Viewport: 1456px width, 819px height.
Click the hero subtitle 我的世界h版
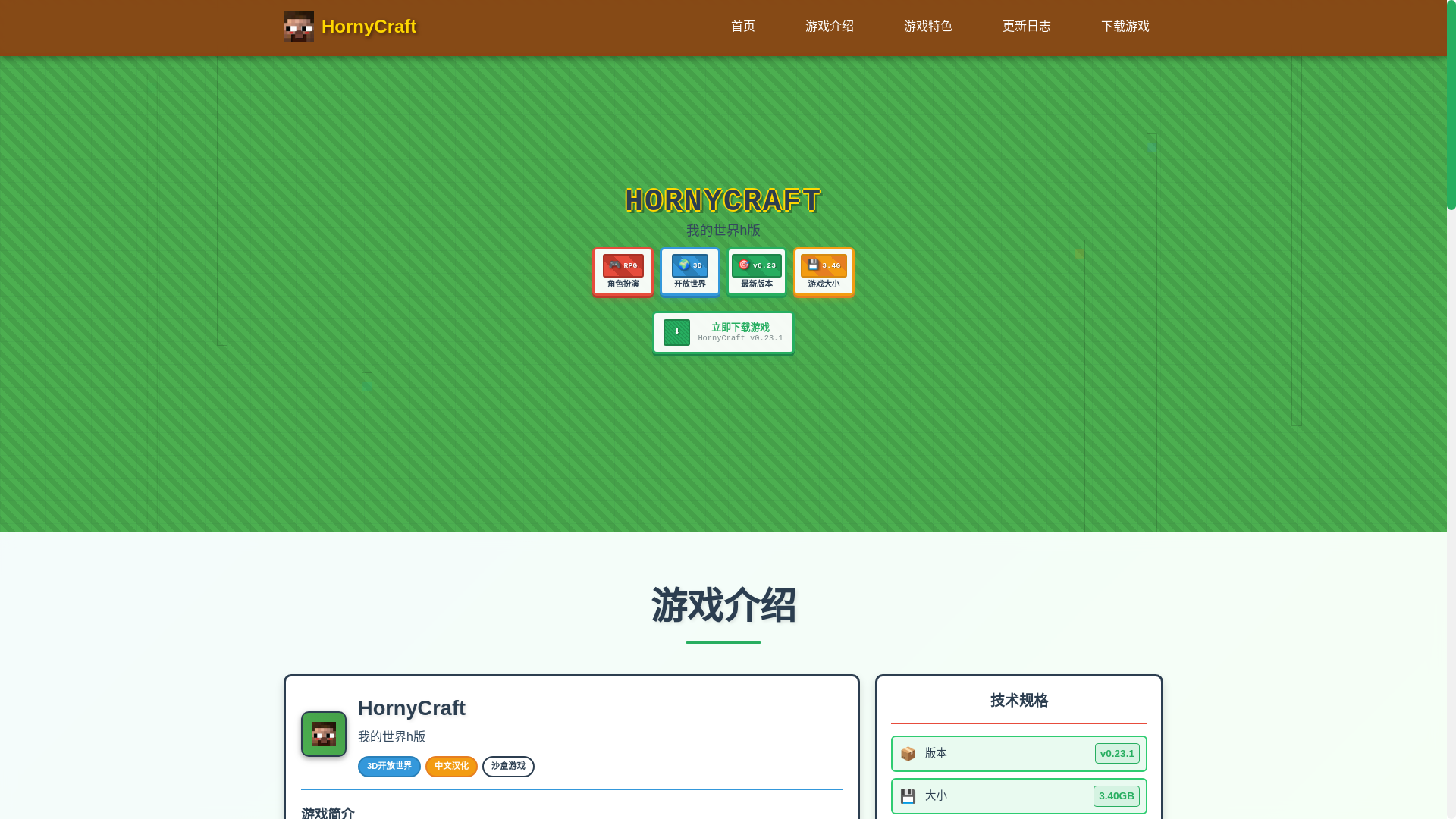pyautogui.click(x=723, y=231)
